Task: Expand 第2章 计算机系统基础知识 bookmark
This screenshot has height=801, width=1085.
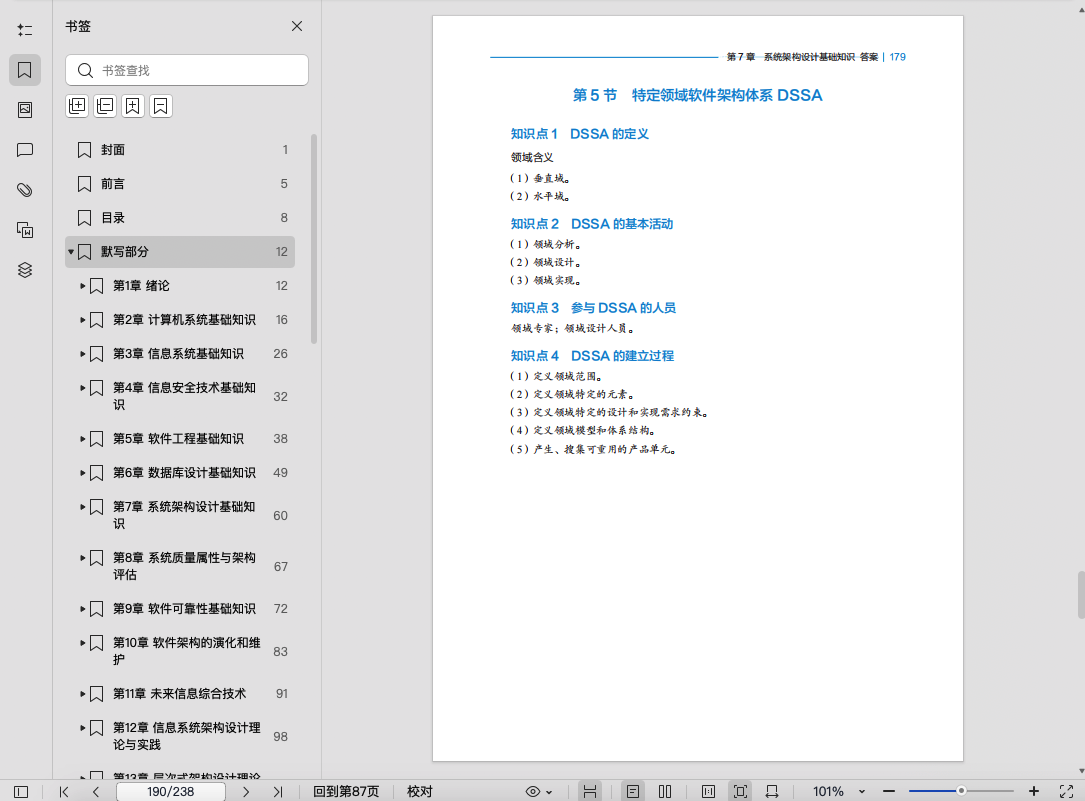Action: 82,320
